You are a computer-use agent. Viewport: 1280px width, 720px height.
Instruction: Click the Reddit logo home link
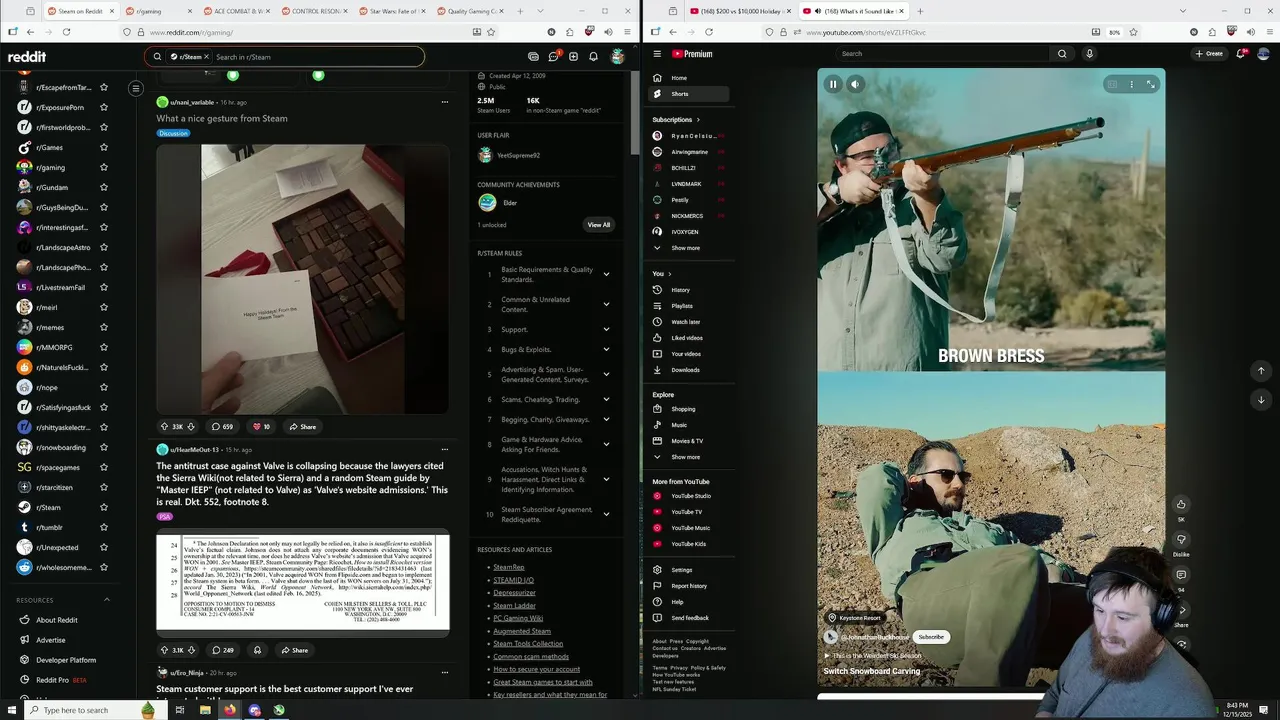27,57
